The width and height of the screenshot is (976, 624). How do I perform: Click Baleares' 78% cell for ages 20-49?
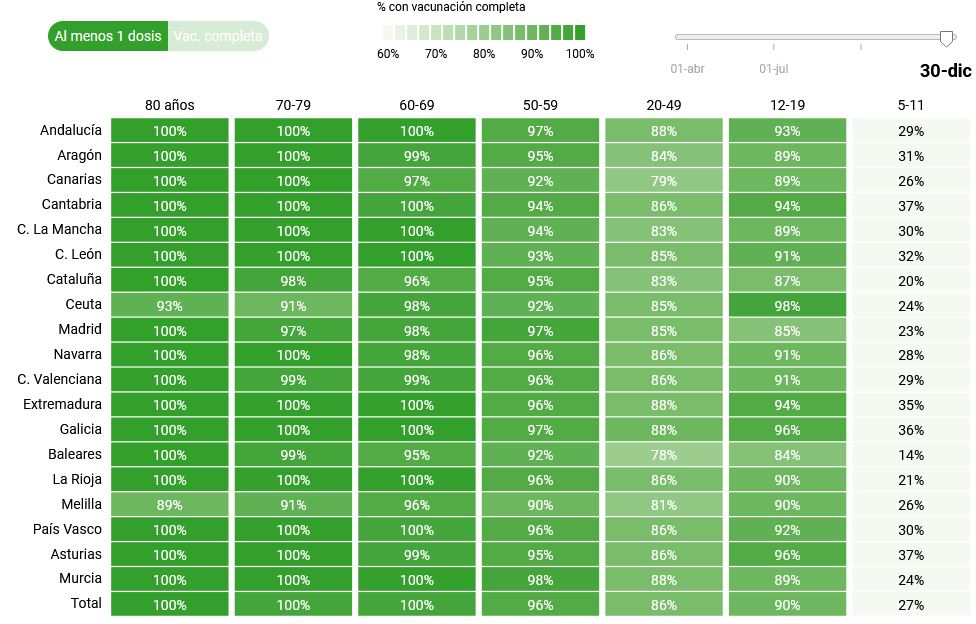click(664, 455)
